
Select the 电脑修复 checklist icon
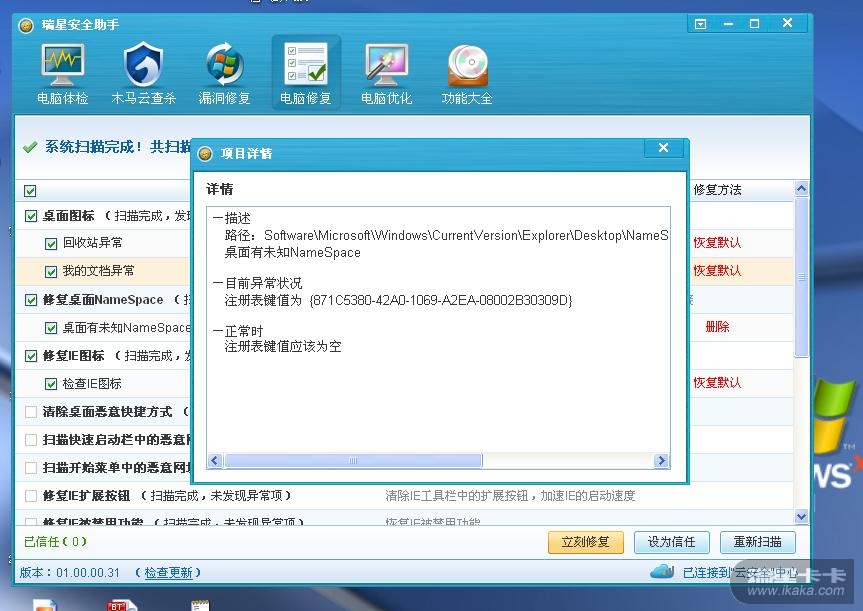tap(306, 73)
